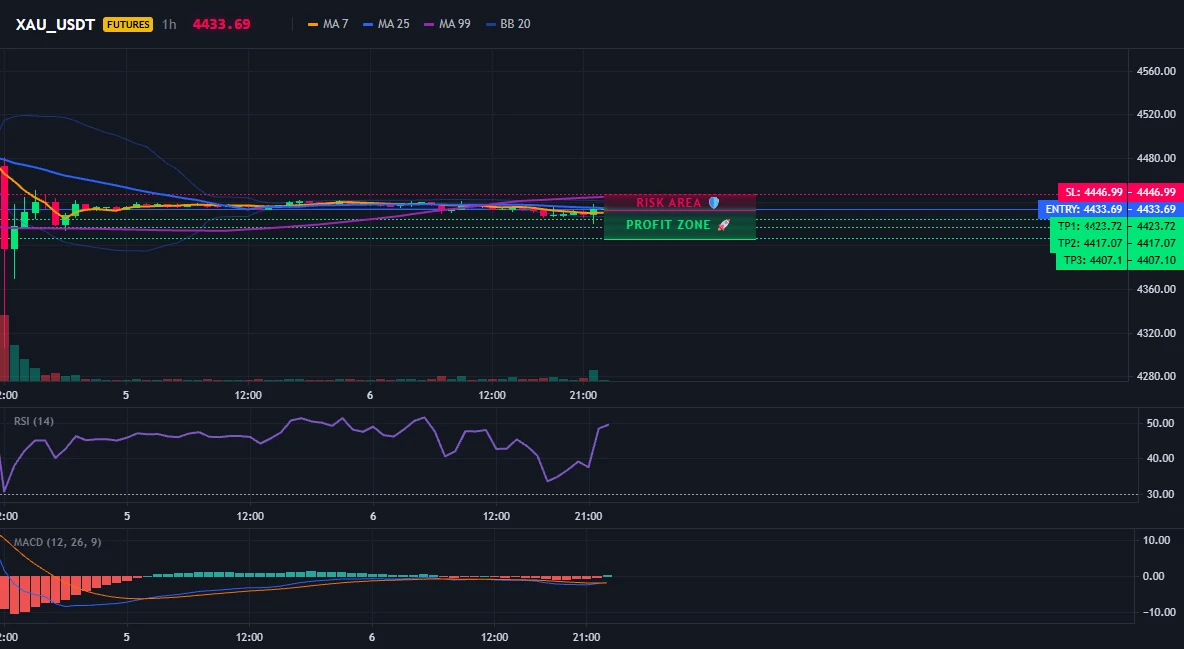1184x649 pixels.
Task: Click the 4360.00 price axis value
Action: [x=1156, y=289]
